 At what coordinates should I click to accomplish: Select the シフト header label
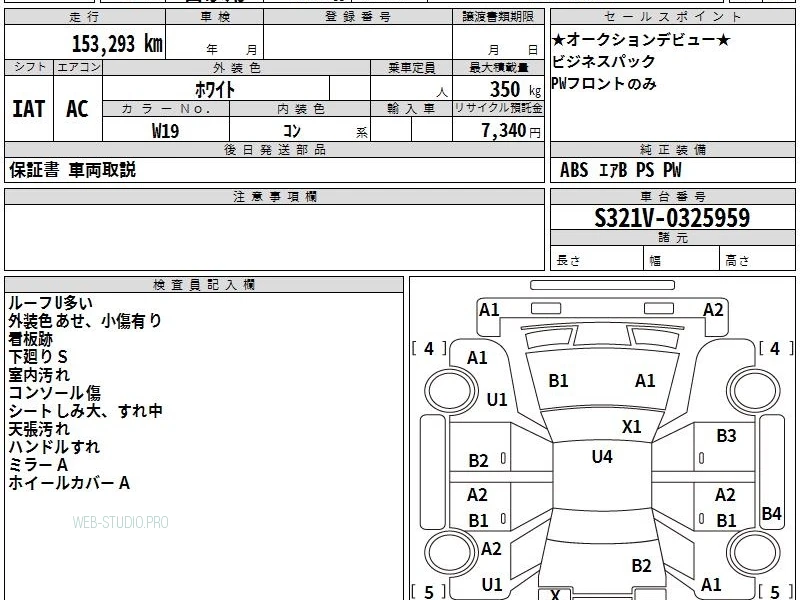tap(30, 67)
